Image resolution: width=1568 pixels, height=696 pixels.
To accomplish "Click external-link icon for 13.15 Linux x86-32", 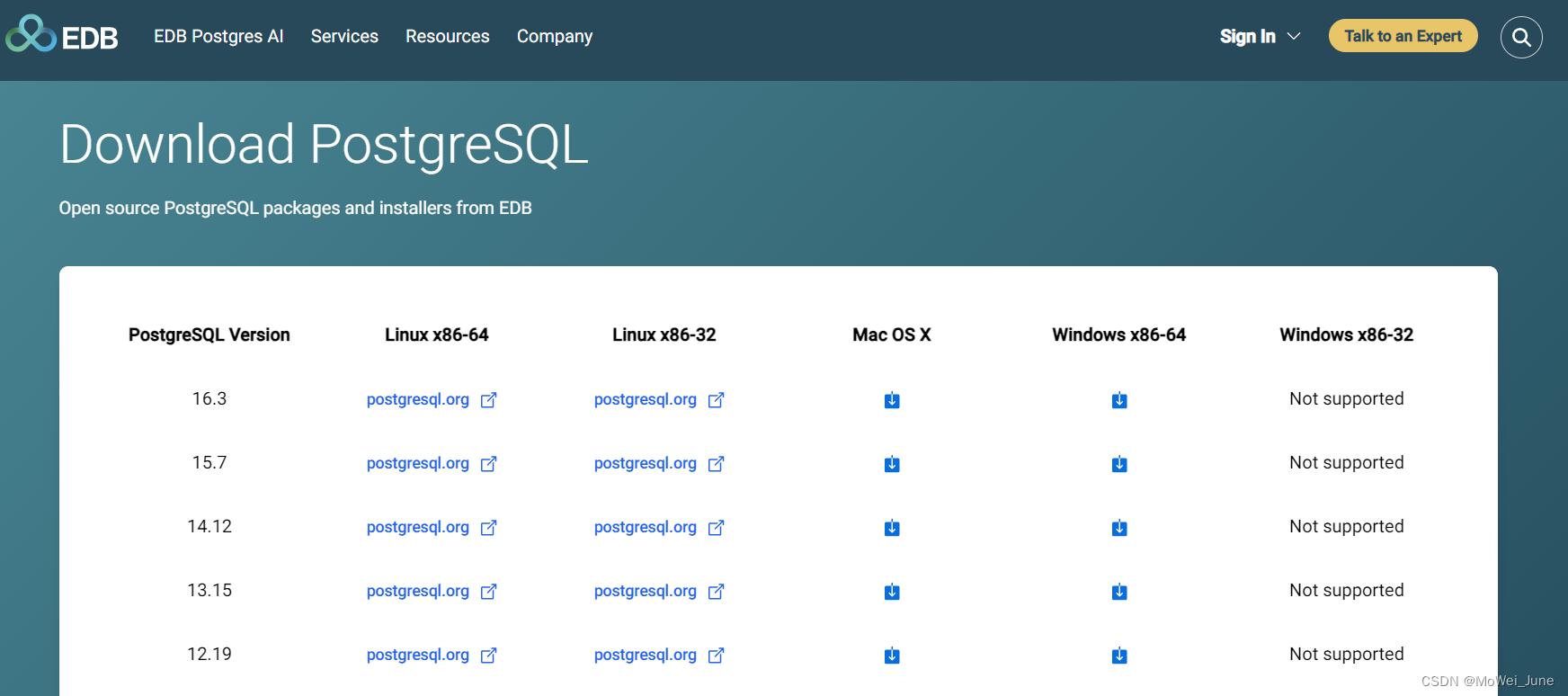I will click(716, 592).
